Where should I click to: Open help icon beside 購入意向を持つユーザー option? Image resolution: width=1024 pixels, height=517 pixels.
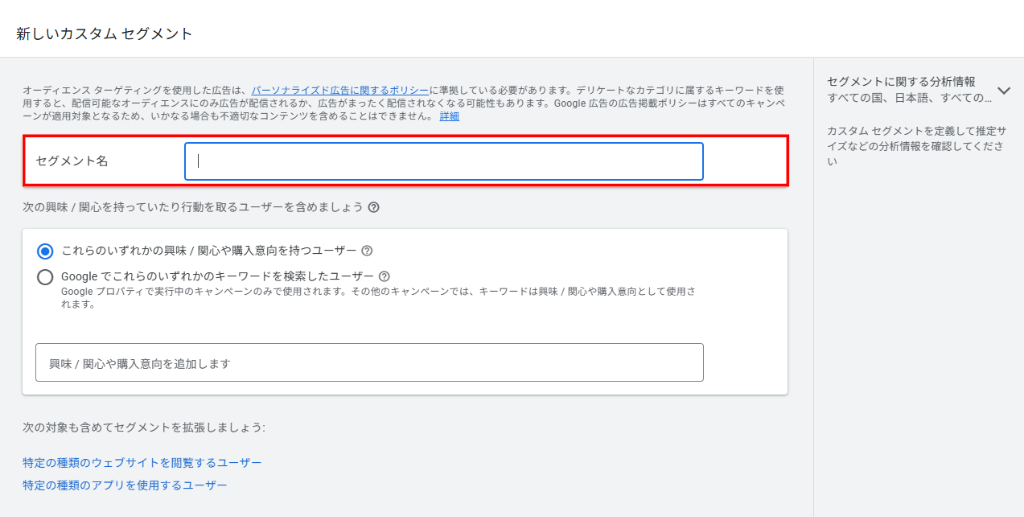click(x=367, y=251)
